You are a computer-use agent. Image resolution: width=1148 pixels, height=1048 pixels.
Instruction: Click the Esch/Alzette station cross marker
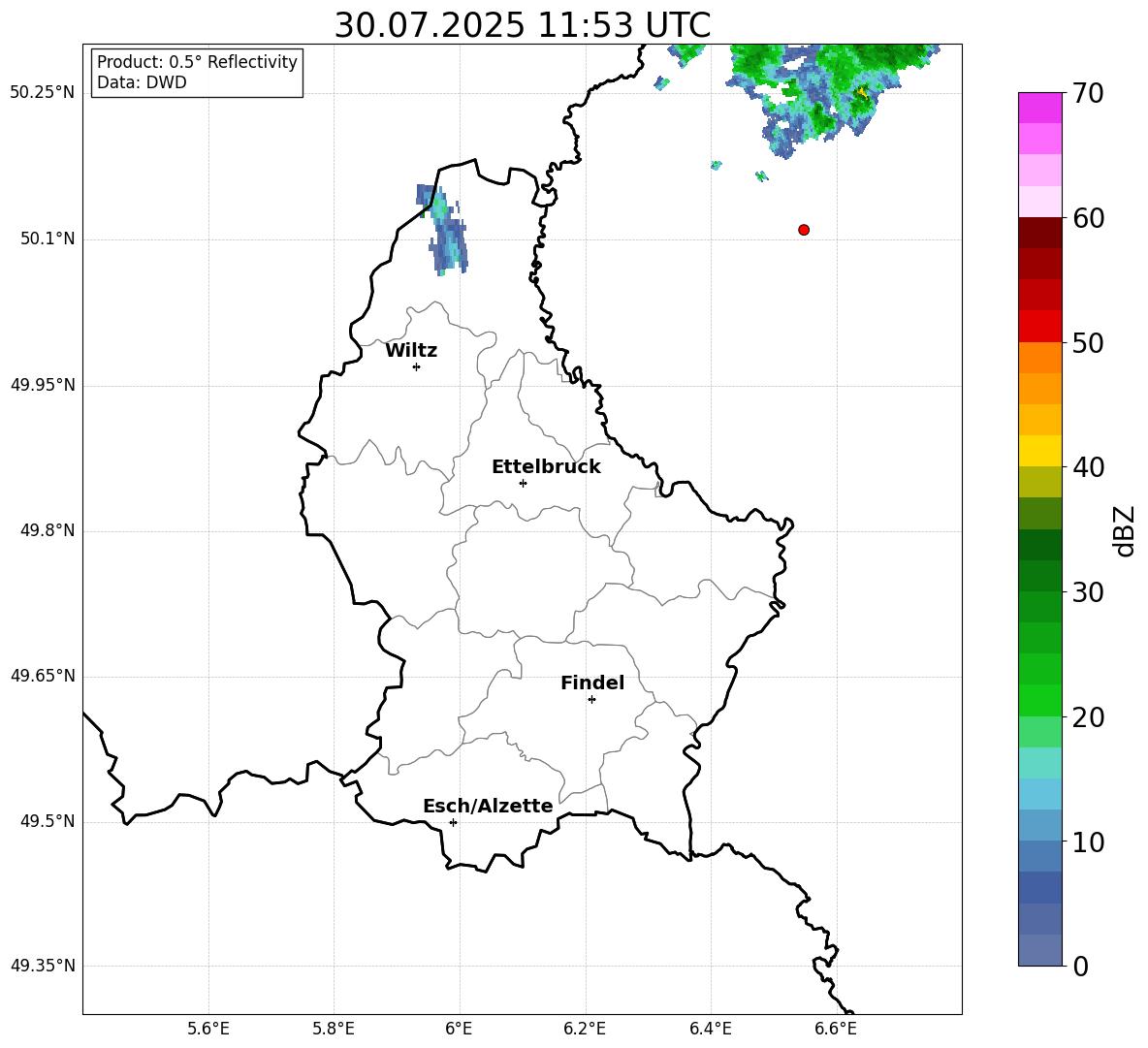coord(453,822)
